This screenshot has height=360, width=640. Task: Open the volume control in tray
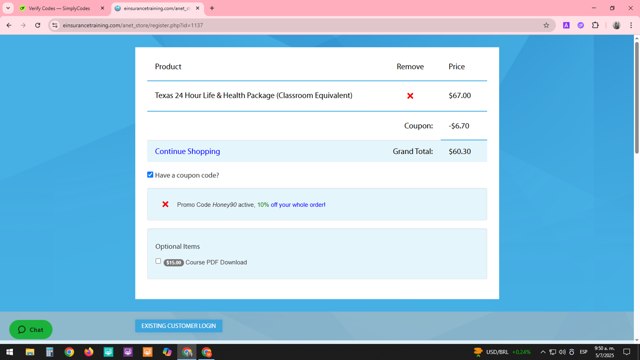click(562, 352)
